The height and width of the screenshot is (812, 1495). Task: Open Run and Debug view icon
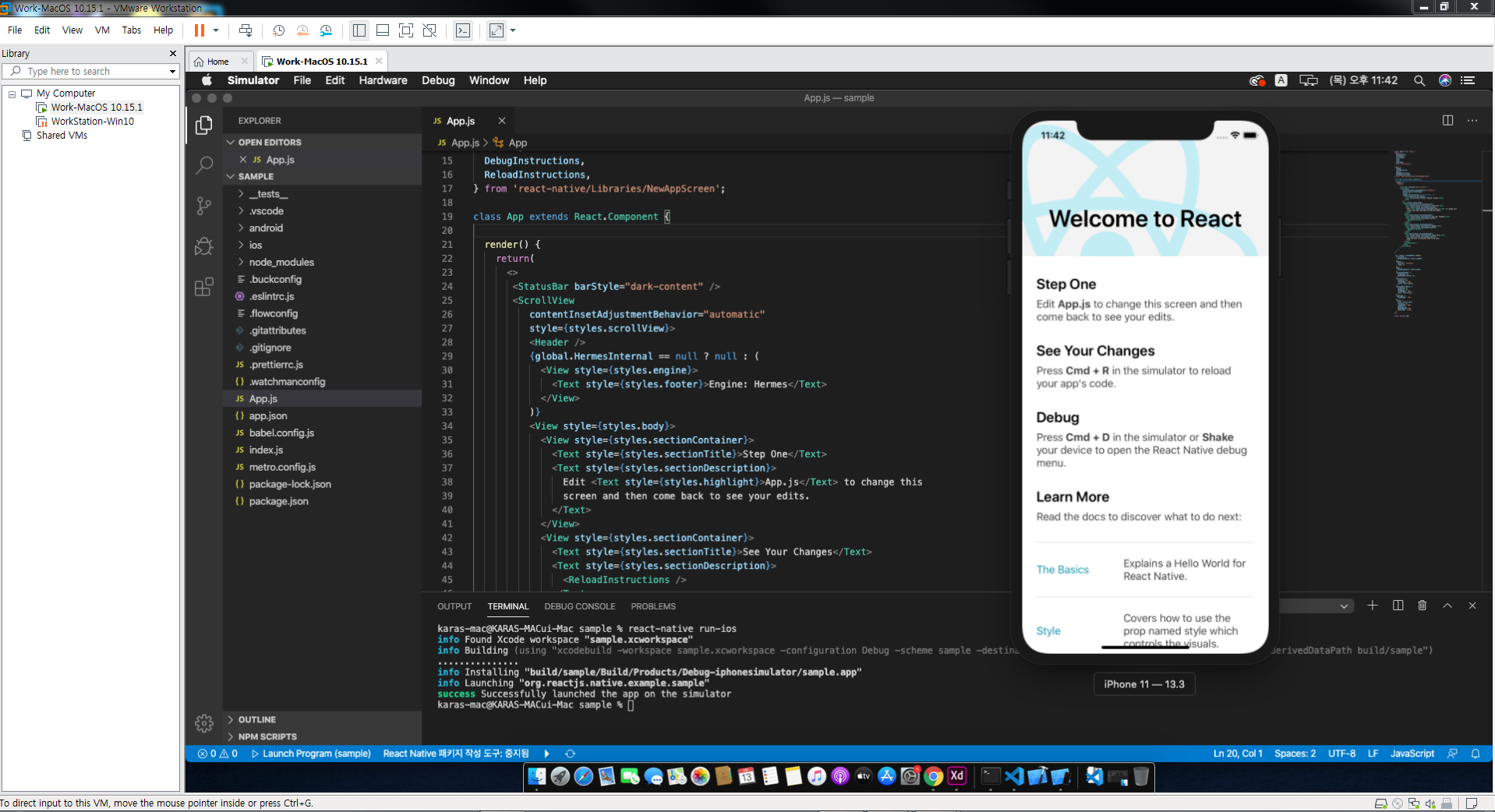[x=204, y=246]
